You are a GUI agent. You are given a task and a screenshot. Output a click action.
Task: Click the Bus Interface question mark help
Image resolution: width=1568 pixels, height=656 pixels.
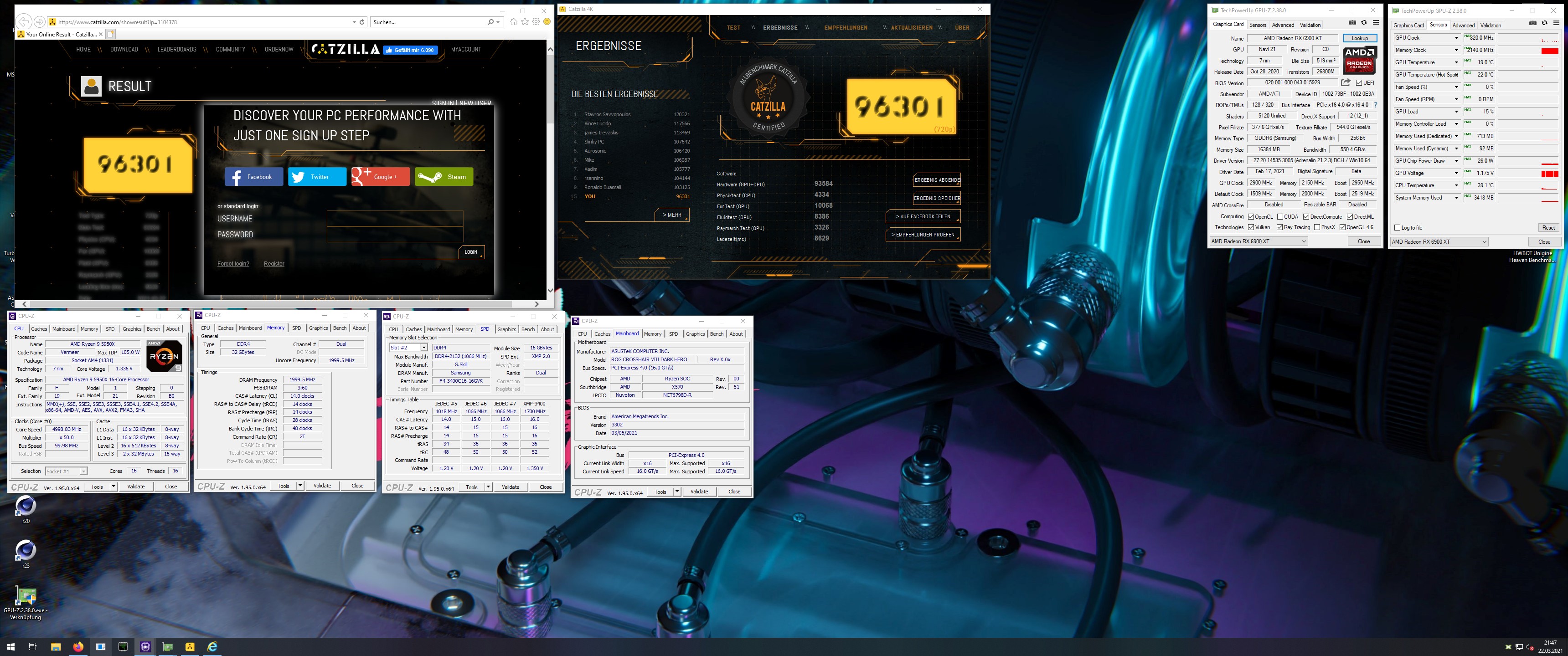(1376, 105)
